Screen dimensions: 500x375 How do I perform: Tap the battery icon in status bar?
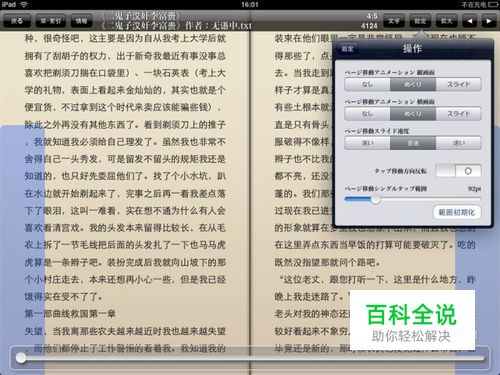(x=493, y=5)
